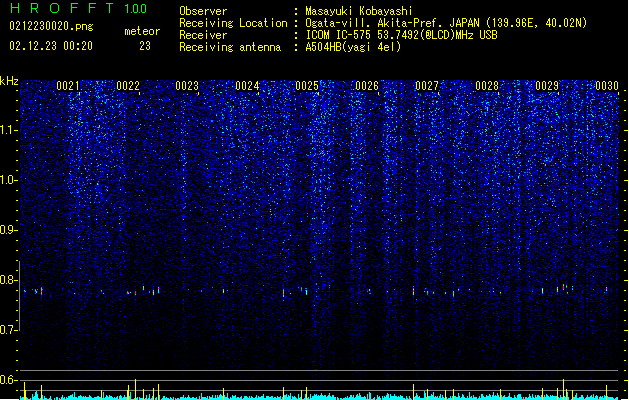Click the 'meteor' label
This screenshot has width=629, height=400.
[x=142, y=31]
